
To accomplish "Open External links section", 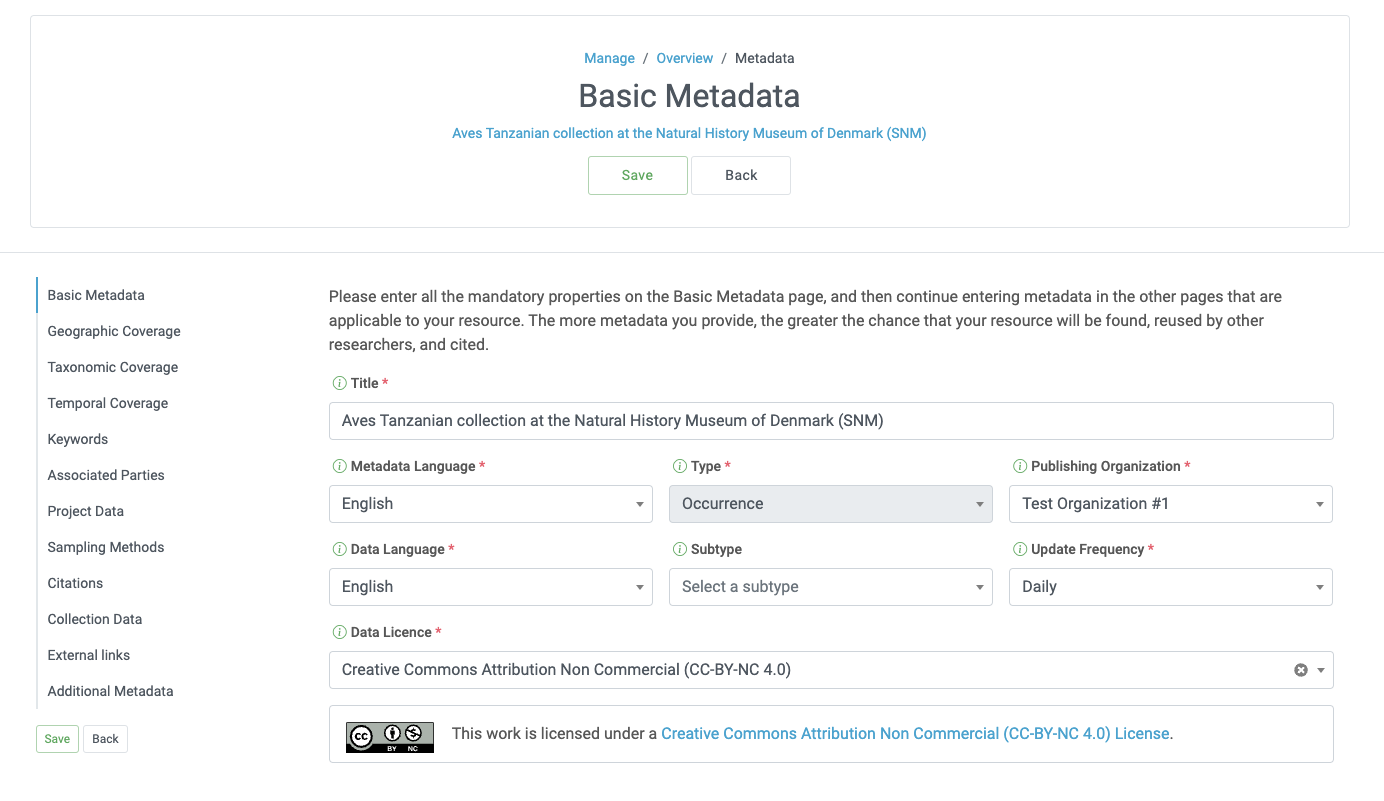I will tap(89, 655).
